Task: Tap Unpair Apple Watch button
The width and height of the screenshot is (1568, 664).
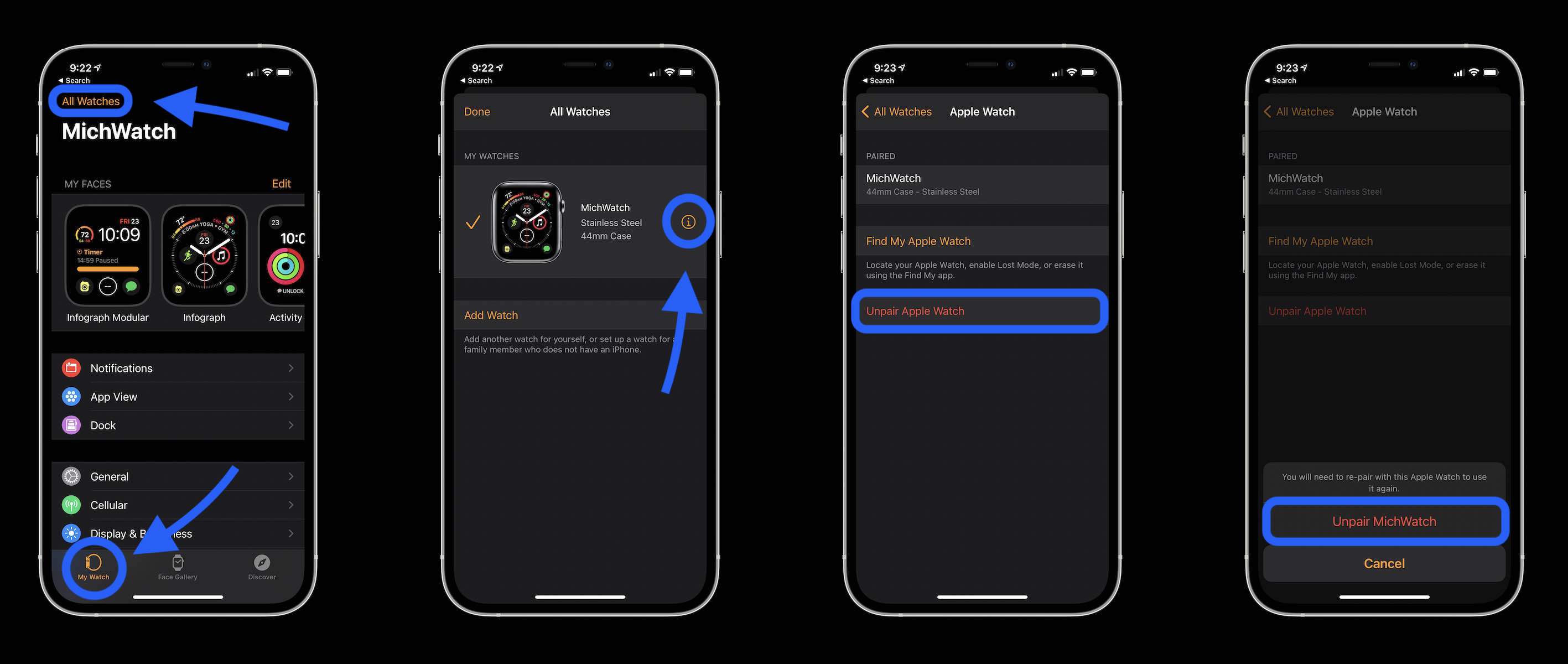Action: [x=980, y=310]
